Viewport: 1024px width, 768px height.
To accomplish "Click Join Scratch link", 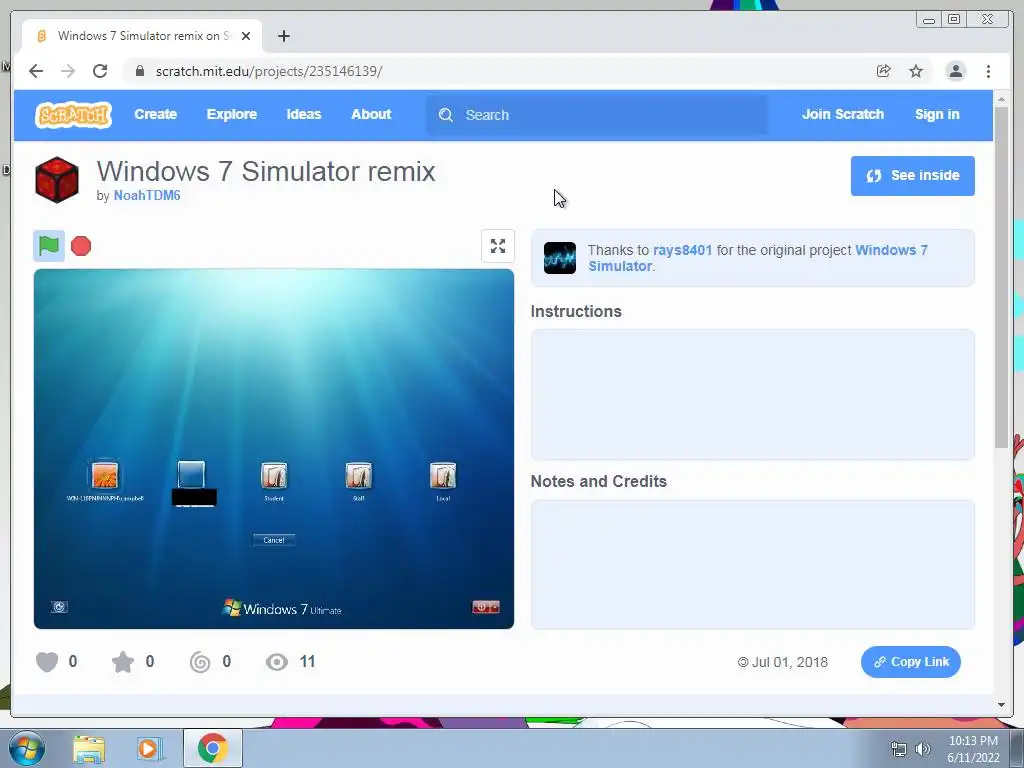I will [x=842, y=114].
